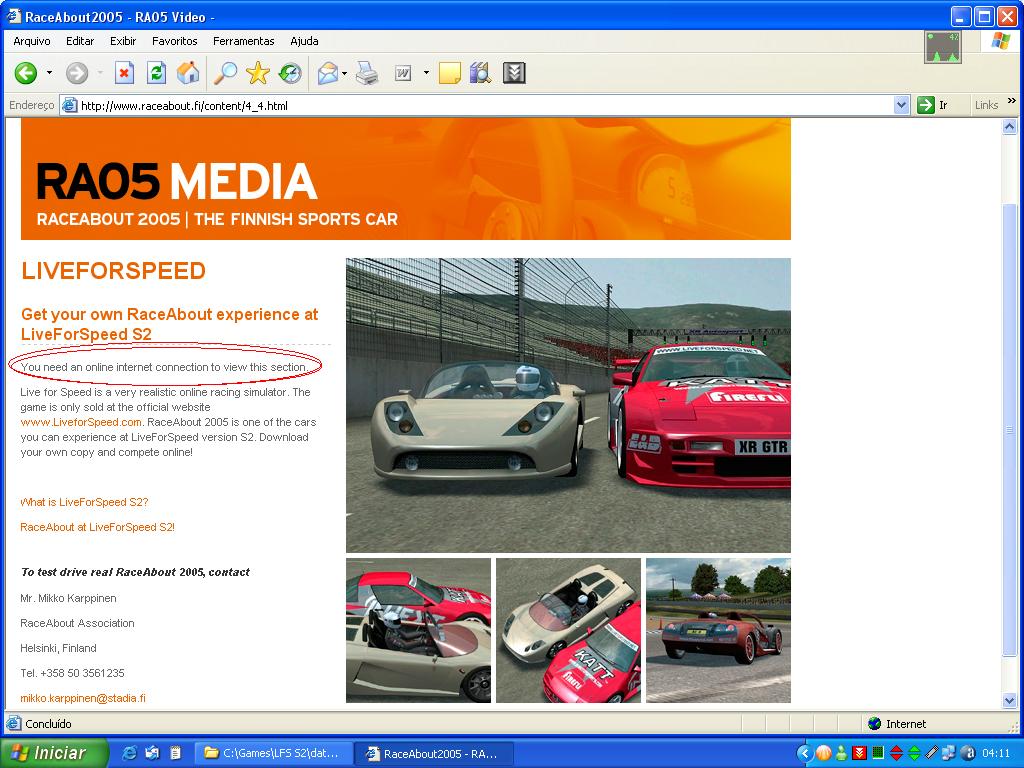This screenshot has height=768, width=1024.
Task: Expand the Edit with Word dropdown arrow
Action: (x=426, y=72)
